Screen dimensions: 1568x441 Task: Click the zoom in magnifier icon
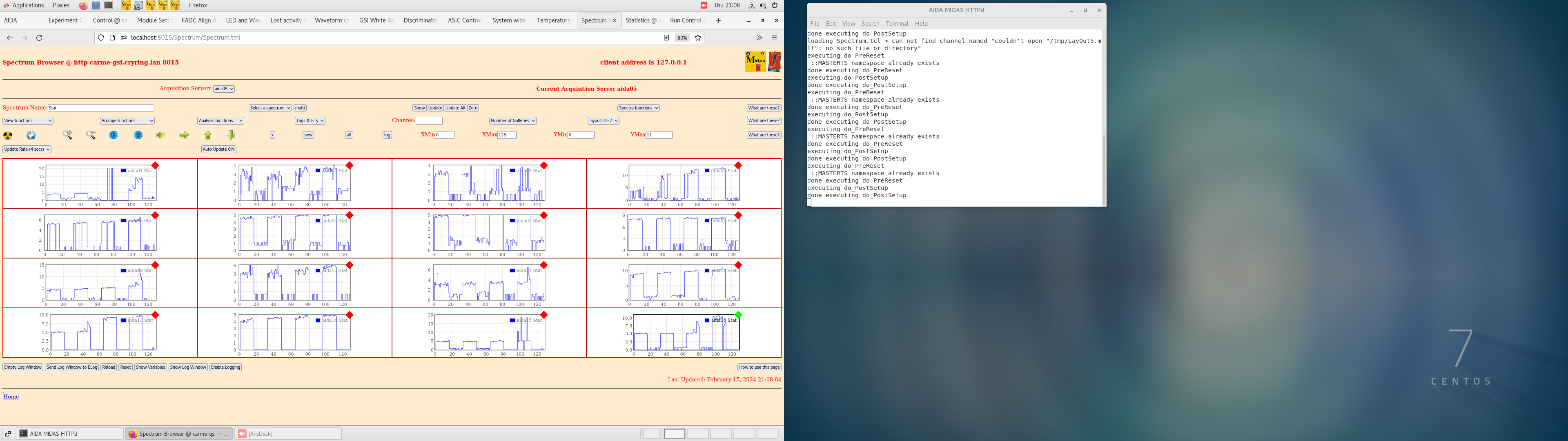tap(67, 135)
